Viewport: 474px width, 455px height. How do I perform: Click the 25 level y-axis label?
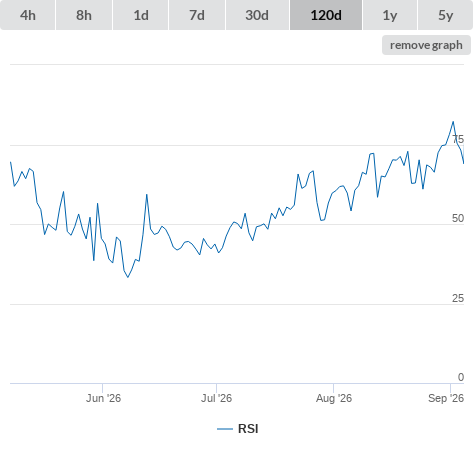pos(458,298)
